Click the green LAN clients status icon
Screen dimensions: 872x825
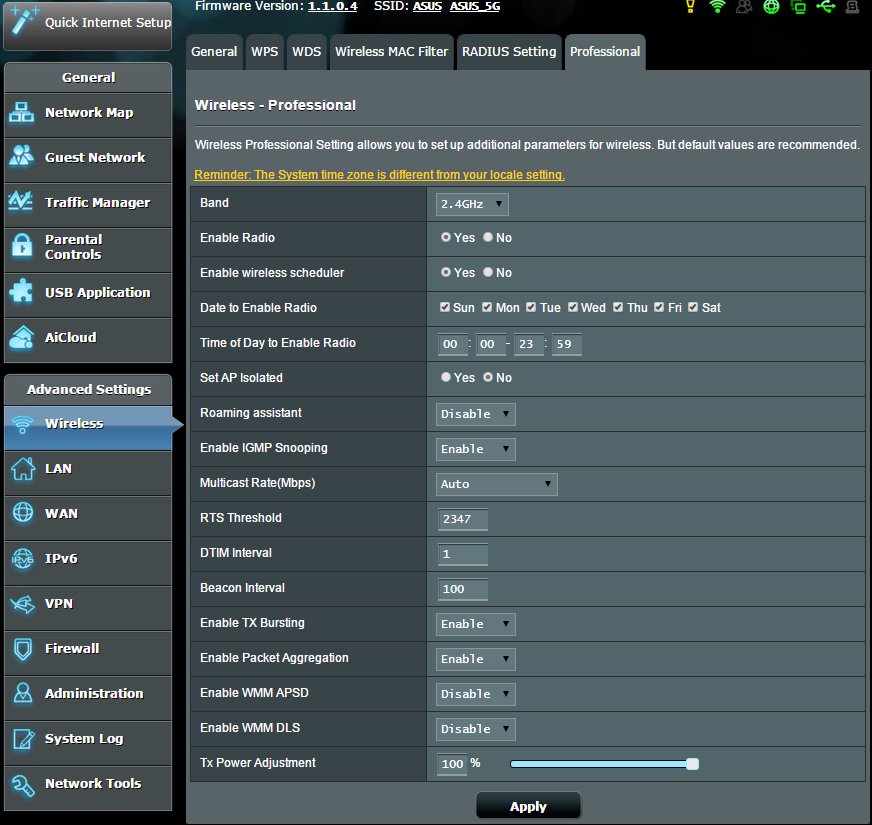point(798,7)
